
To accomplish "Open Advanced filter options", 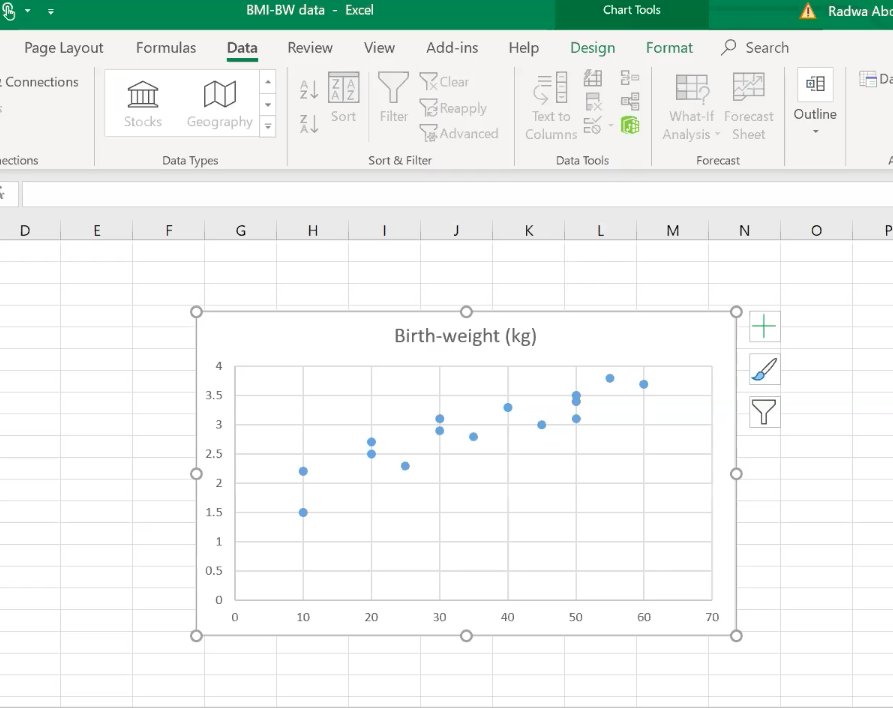I will tap(459, 133).
